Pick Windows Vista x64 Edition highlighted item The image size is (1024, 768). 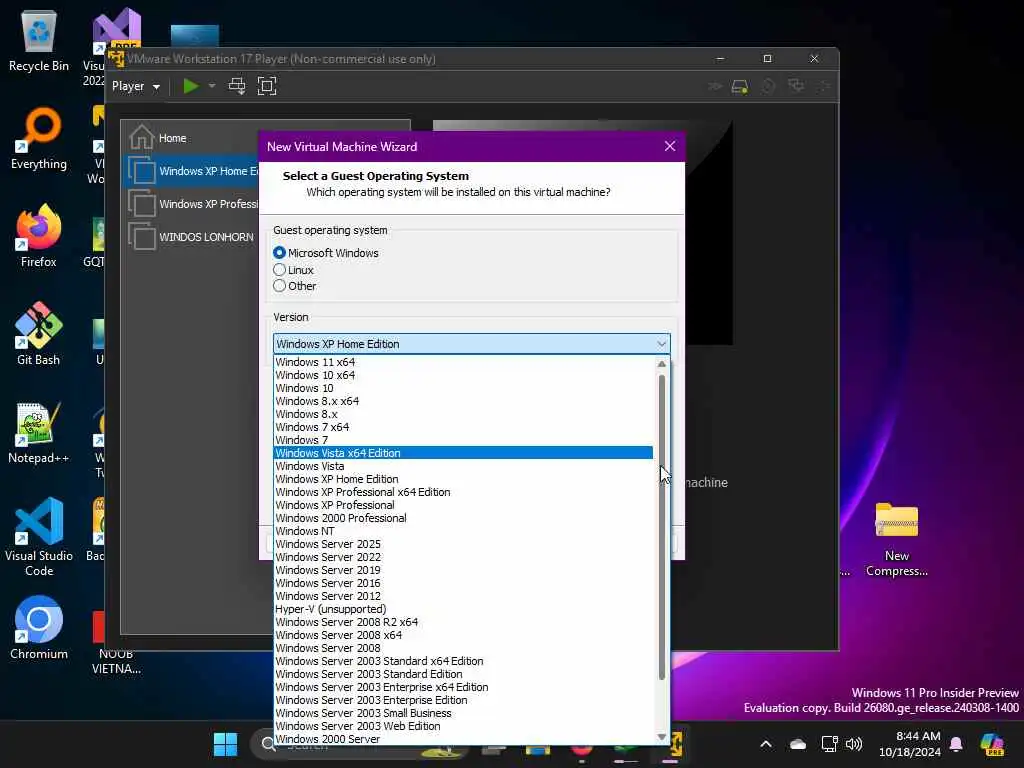point(463,453)
